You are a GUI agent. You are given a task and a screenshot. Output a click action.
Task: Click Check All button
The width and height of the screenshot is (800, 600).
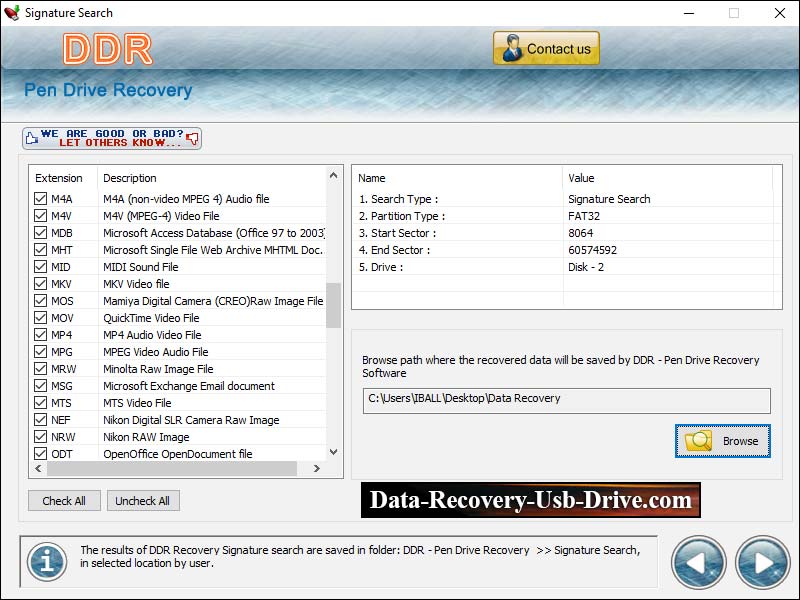pyautogui.click(x=64, y=501)
